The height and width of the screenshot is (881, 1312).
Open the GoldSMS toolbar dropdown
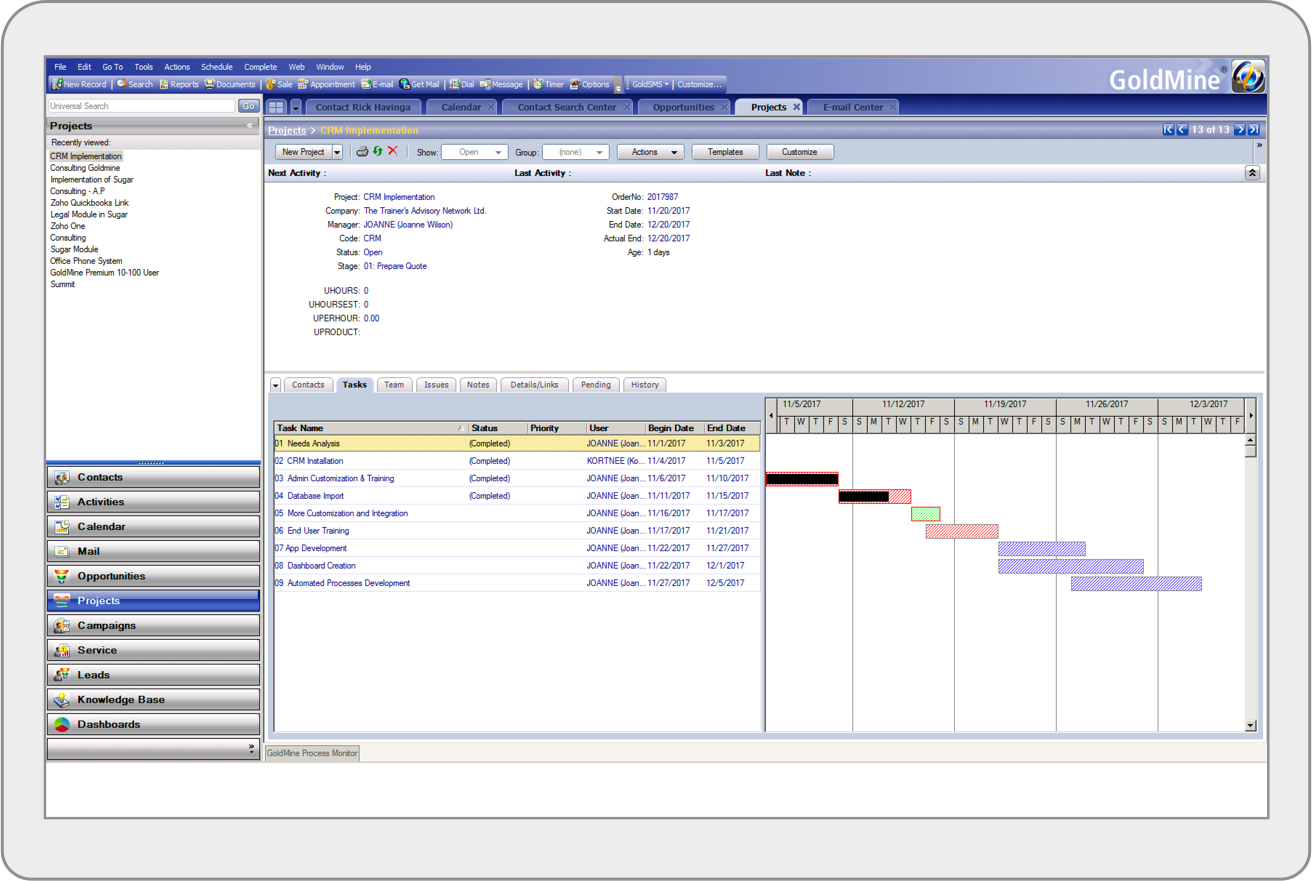click(649, 85)
